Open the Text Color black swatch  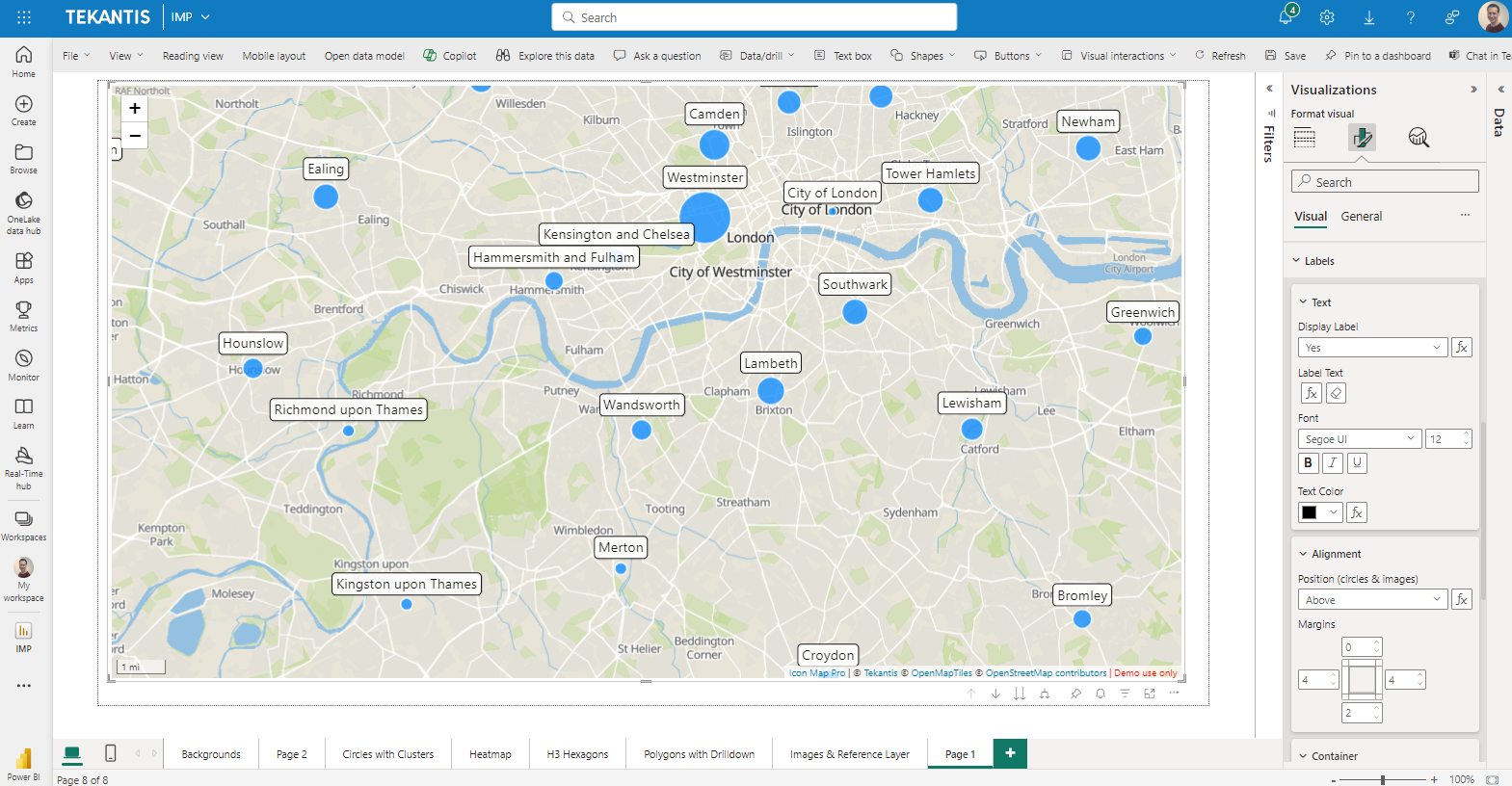click(x=1319, y=512)
